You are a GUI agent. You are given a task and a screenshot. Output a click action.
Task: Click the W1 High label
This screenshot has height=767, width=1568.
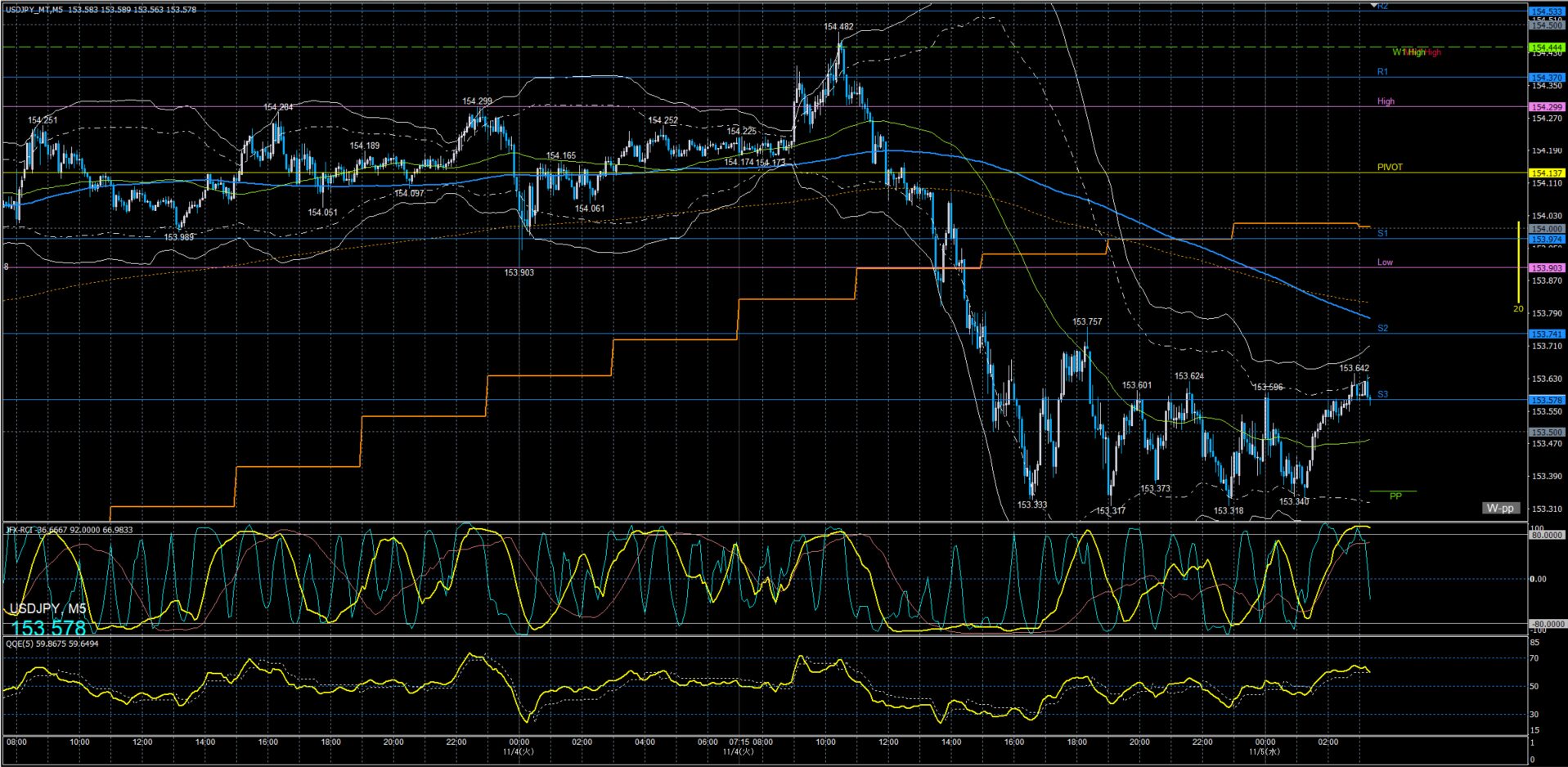point(1409,52)
